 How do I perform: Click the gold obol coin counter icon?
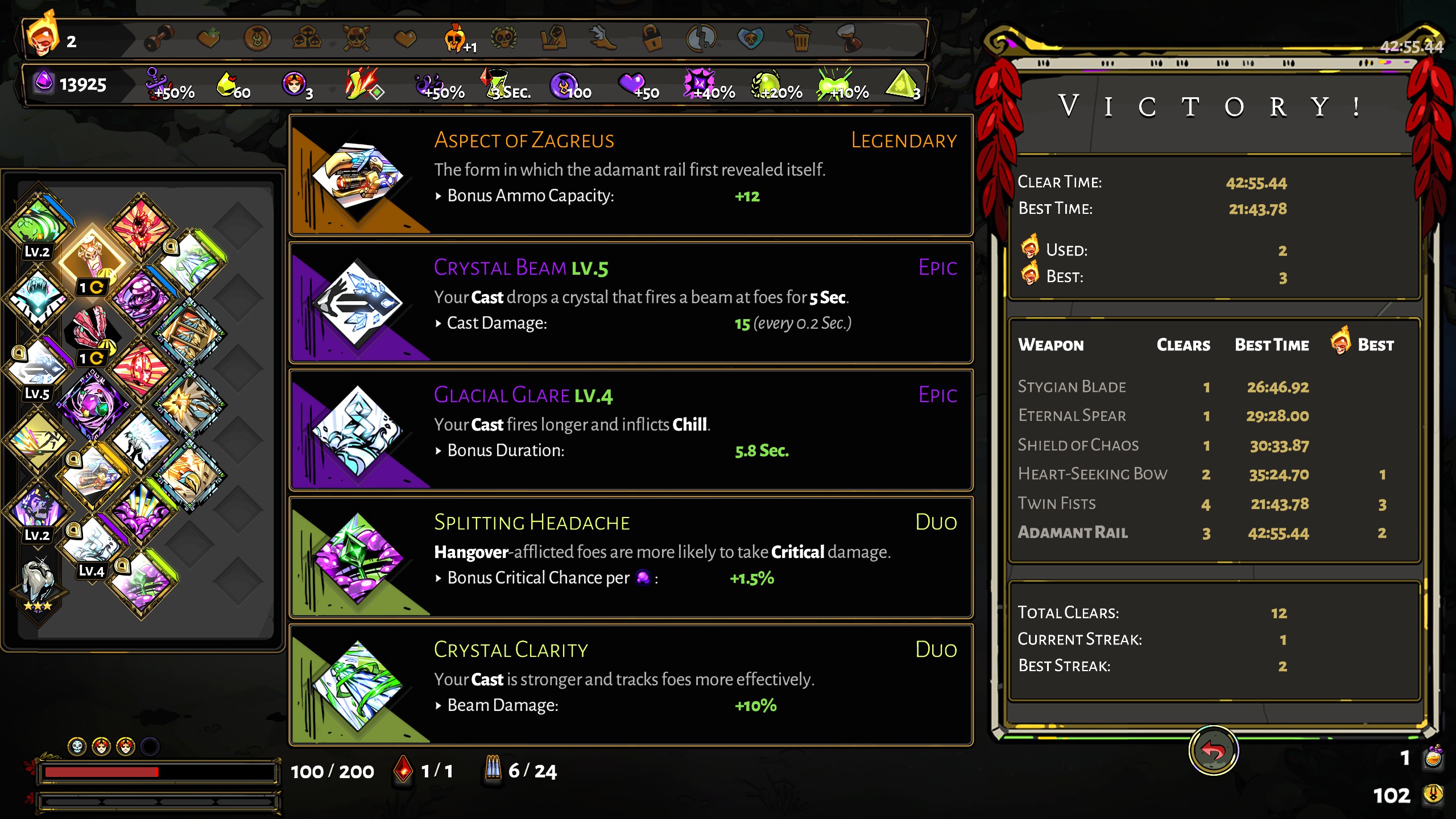(x=1433, y=794)
